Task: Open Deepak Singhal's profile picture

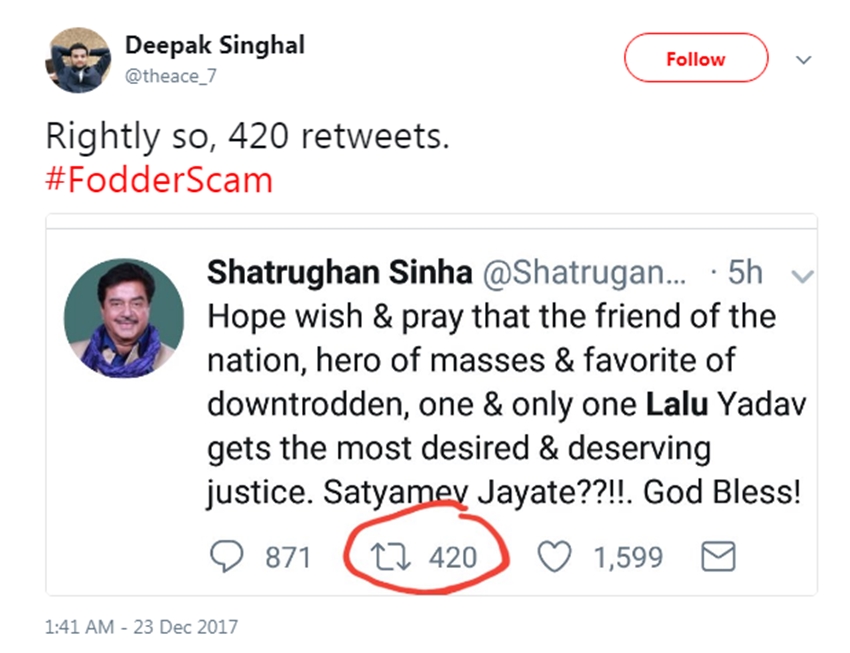Action: [x=77, y=61]
